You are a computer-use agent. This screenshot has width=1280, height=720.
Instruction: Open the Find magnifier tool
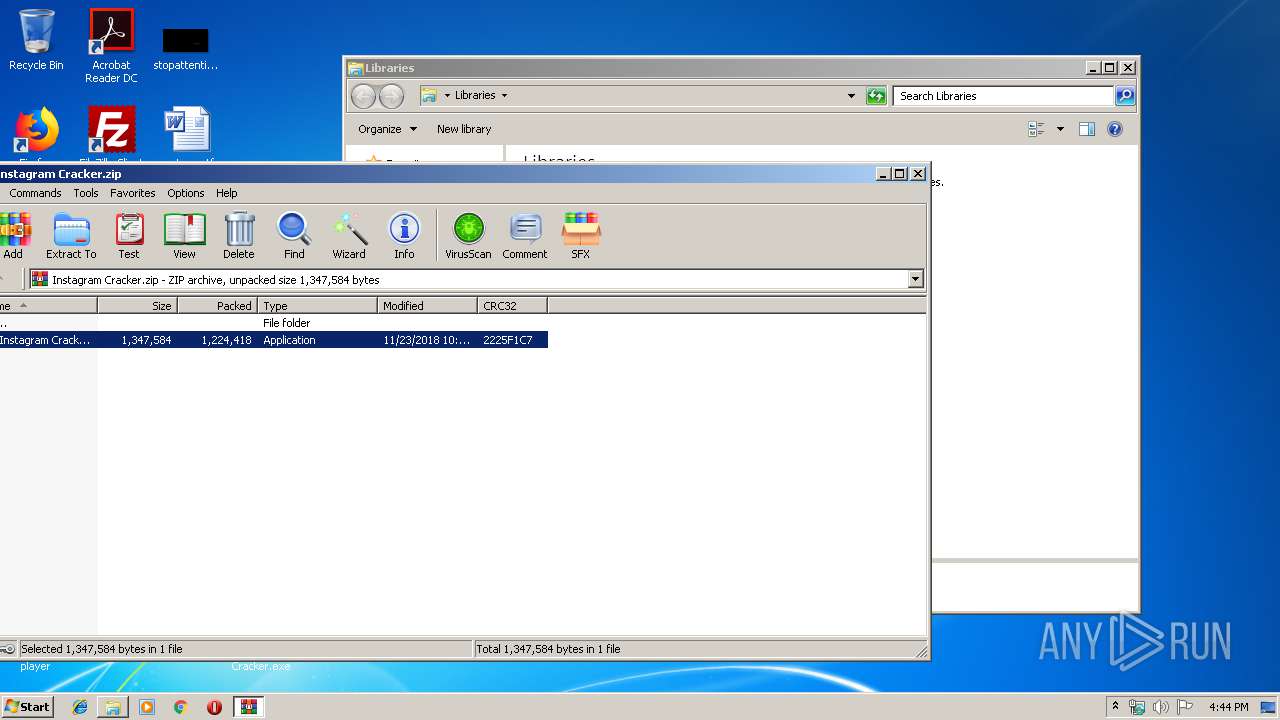point(294,236)
